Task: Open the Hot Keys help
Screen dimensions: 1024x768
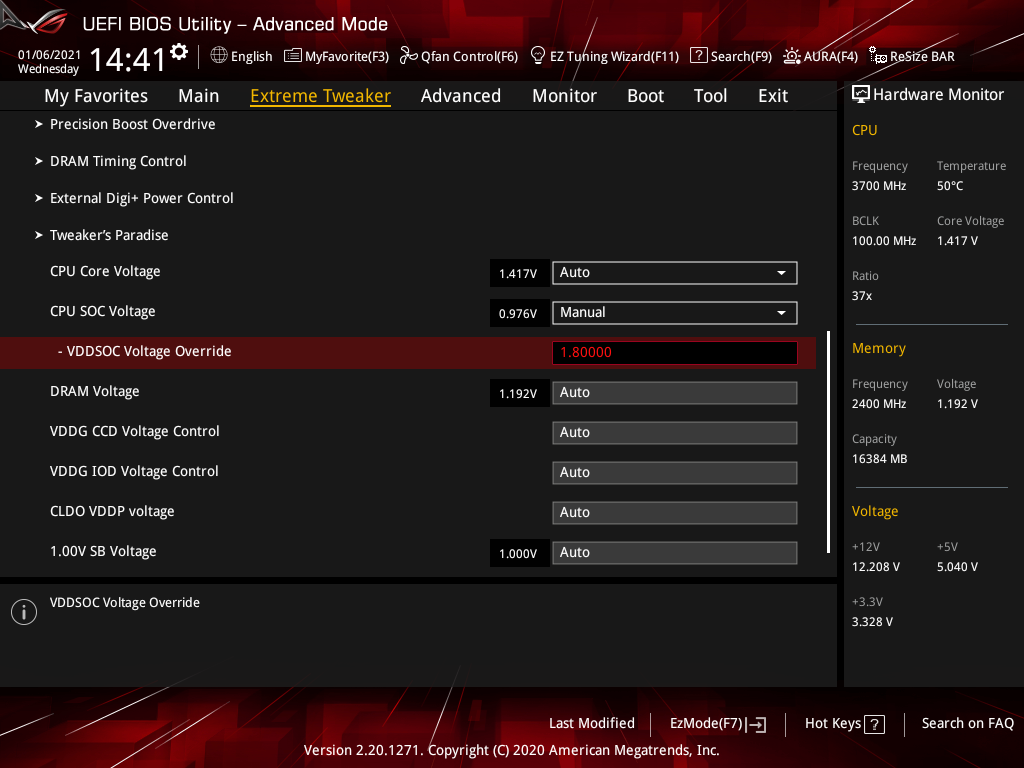Action: click(x=844, y=724)
